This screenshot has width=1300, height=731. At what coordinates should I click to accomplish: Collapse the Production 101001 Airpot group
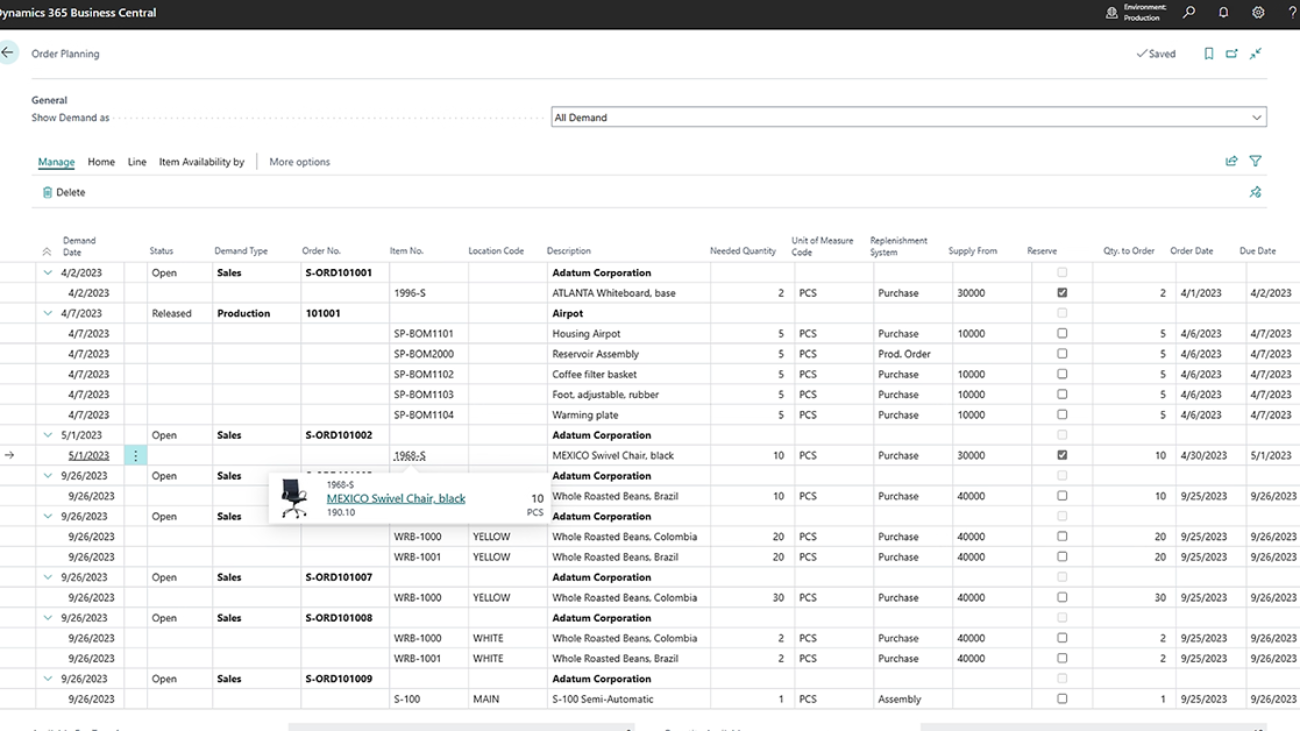pos(48,313)
